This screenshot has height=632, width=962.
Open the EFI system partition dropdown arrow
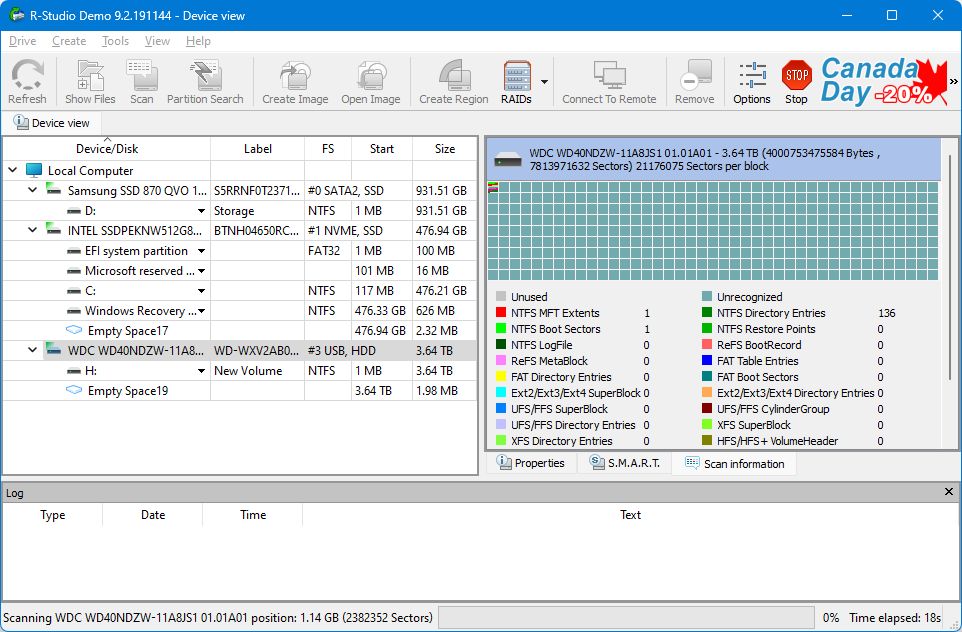point(201,251)
